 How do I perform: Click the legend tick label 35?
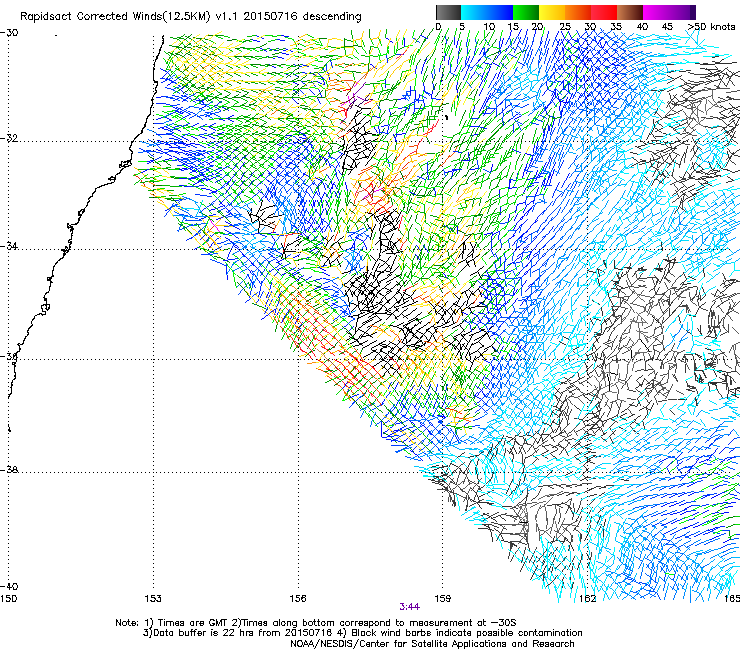tap(616, 26)
